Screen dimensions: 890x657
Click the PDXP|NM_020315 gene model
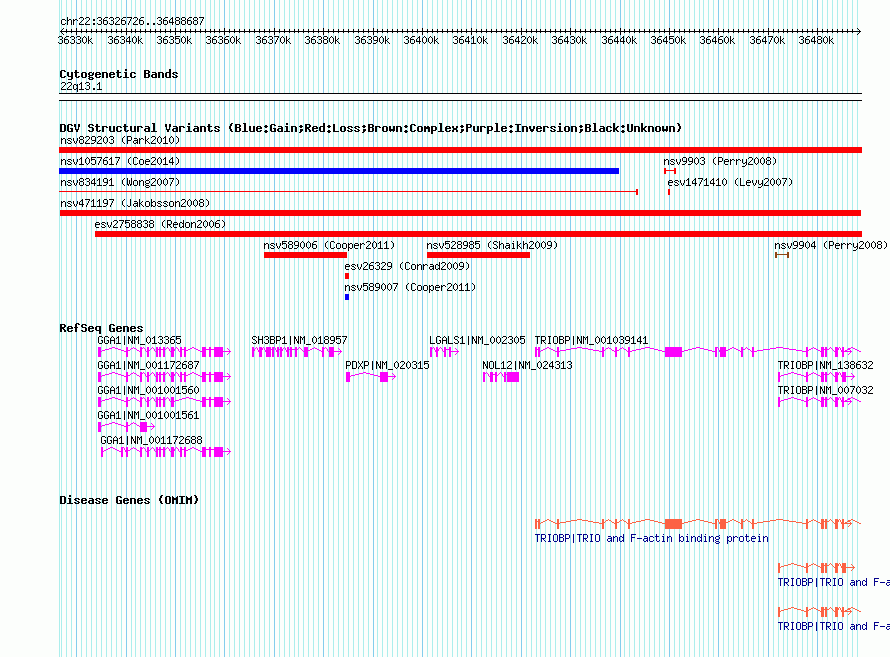pyautogui.click(x=371, y=377)
